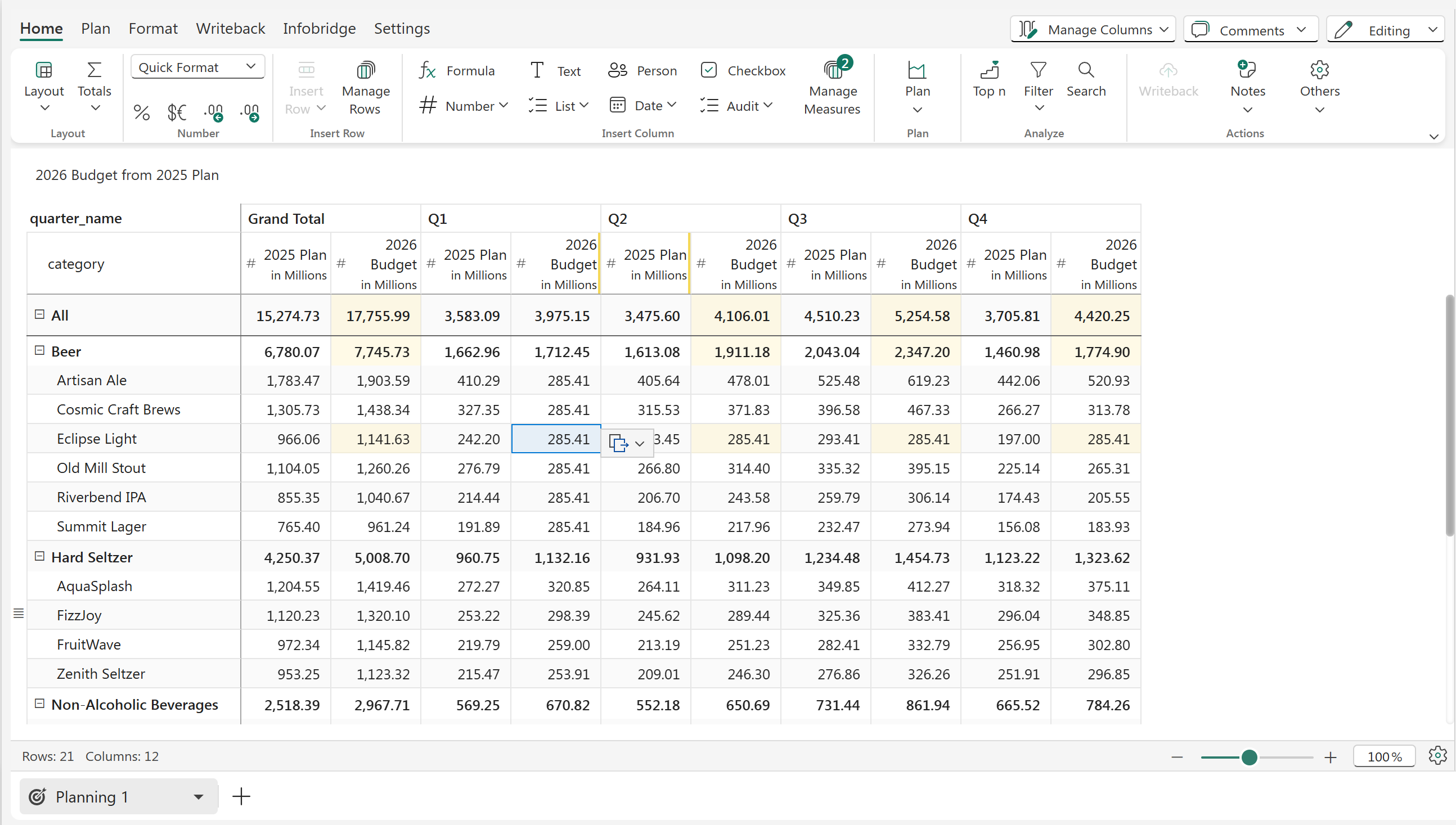1456x825 pixels.
Task: Open the Quick Format dropdown
Action: (197, 67)
